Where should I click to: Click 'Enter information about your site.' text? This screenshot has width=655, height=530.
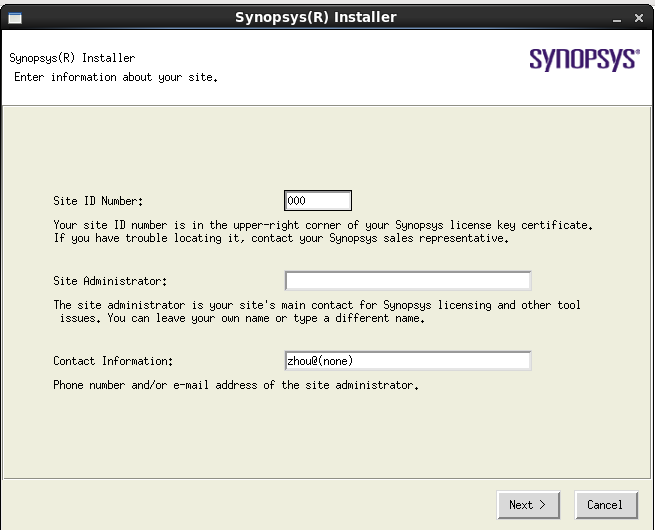coord(116,77)
